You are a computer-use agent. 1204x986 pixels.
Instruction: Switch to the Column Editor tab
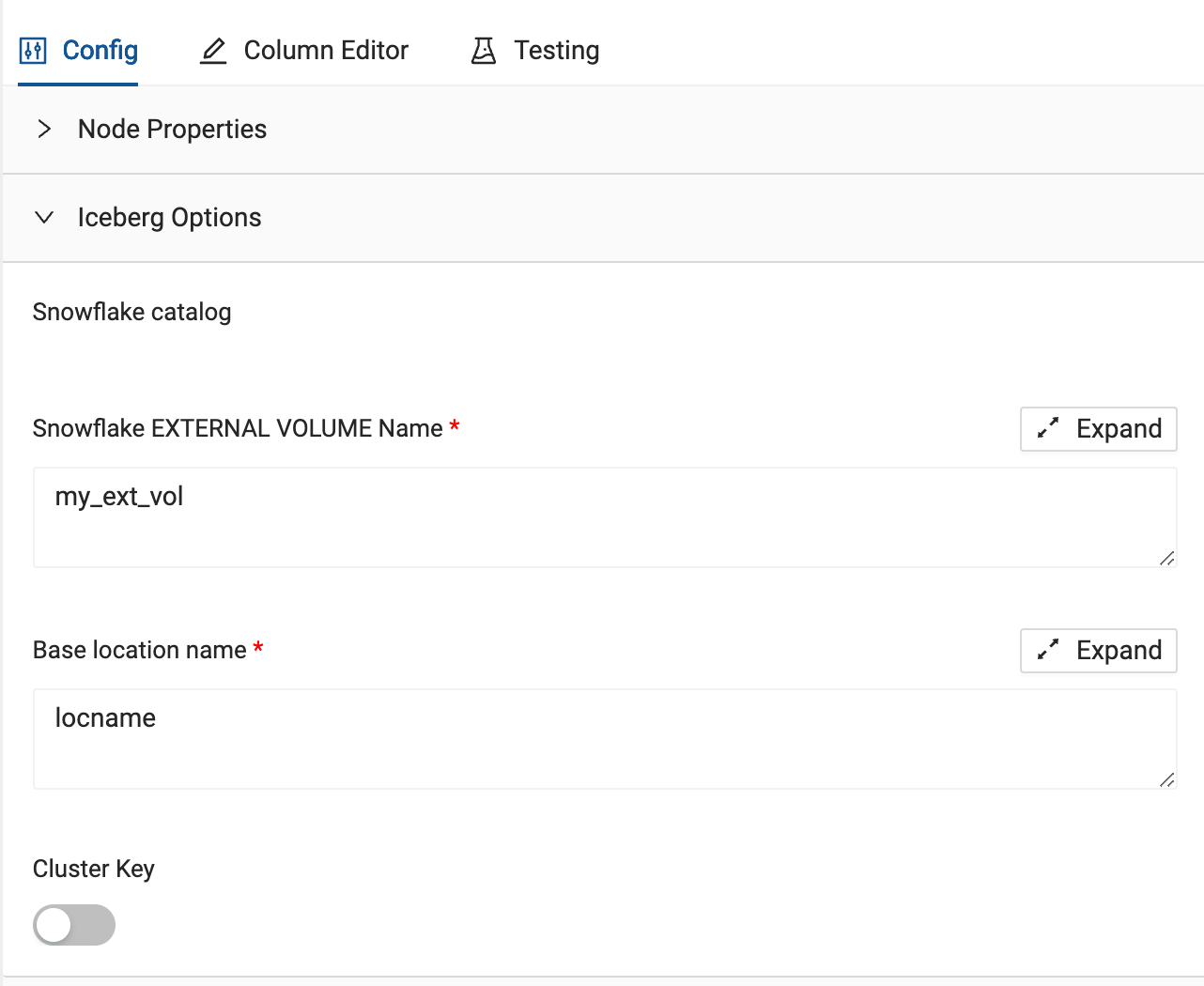325,51
